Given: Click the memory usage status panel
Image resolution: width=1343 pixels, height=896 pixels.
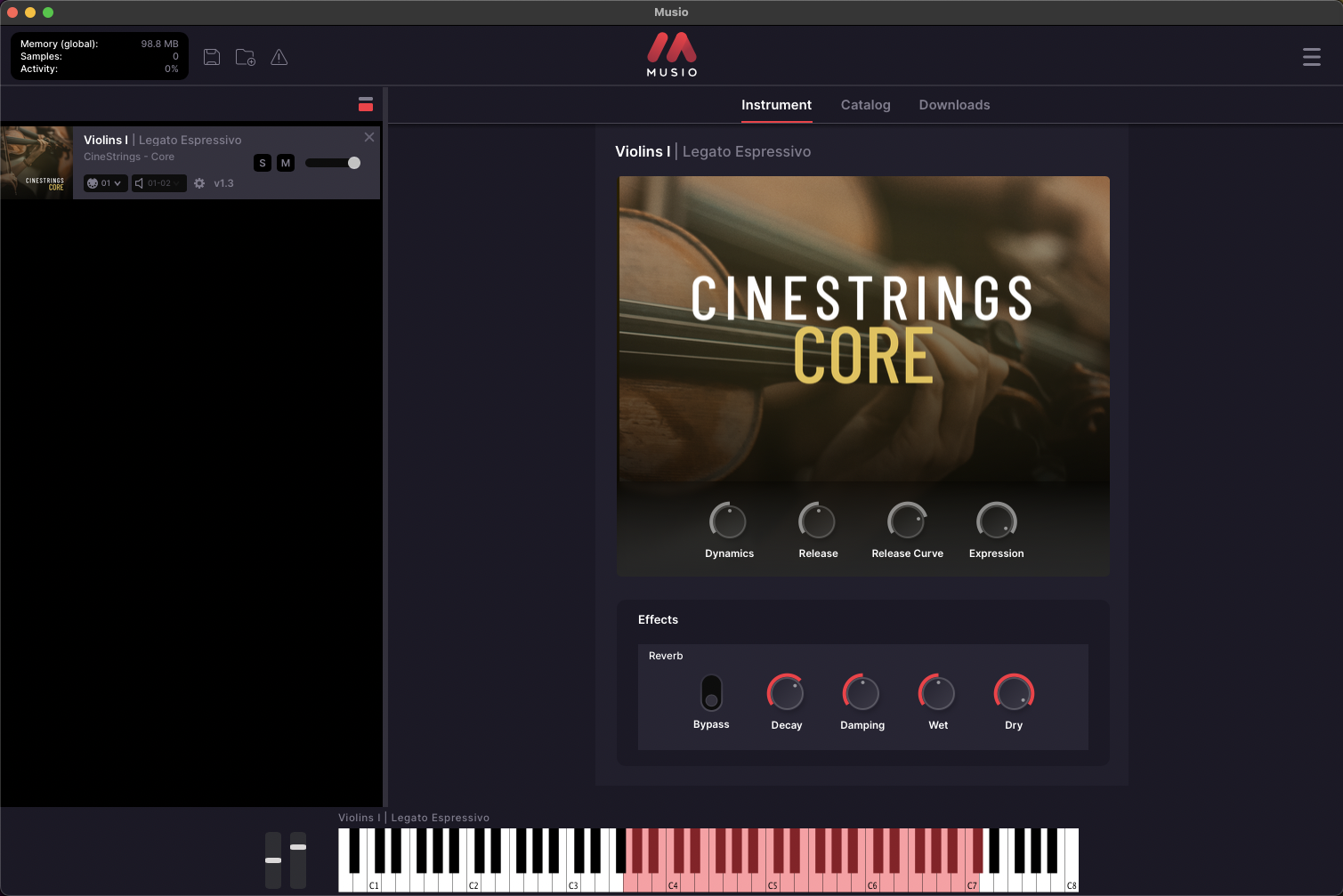Looking at the screenshot, I should tap(100, 56).
